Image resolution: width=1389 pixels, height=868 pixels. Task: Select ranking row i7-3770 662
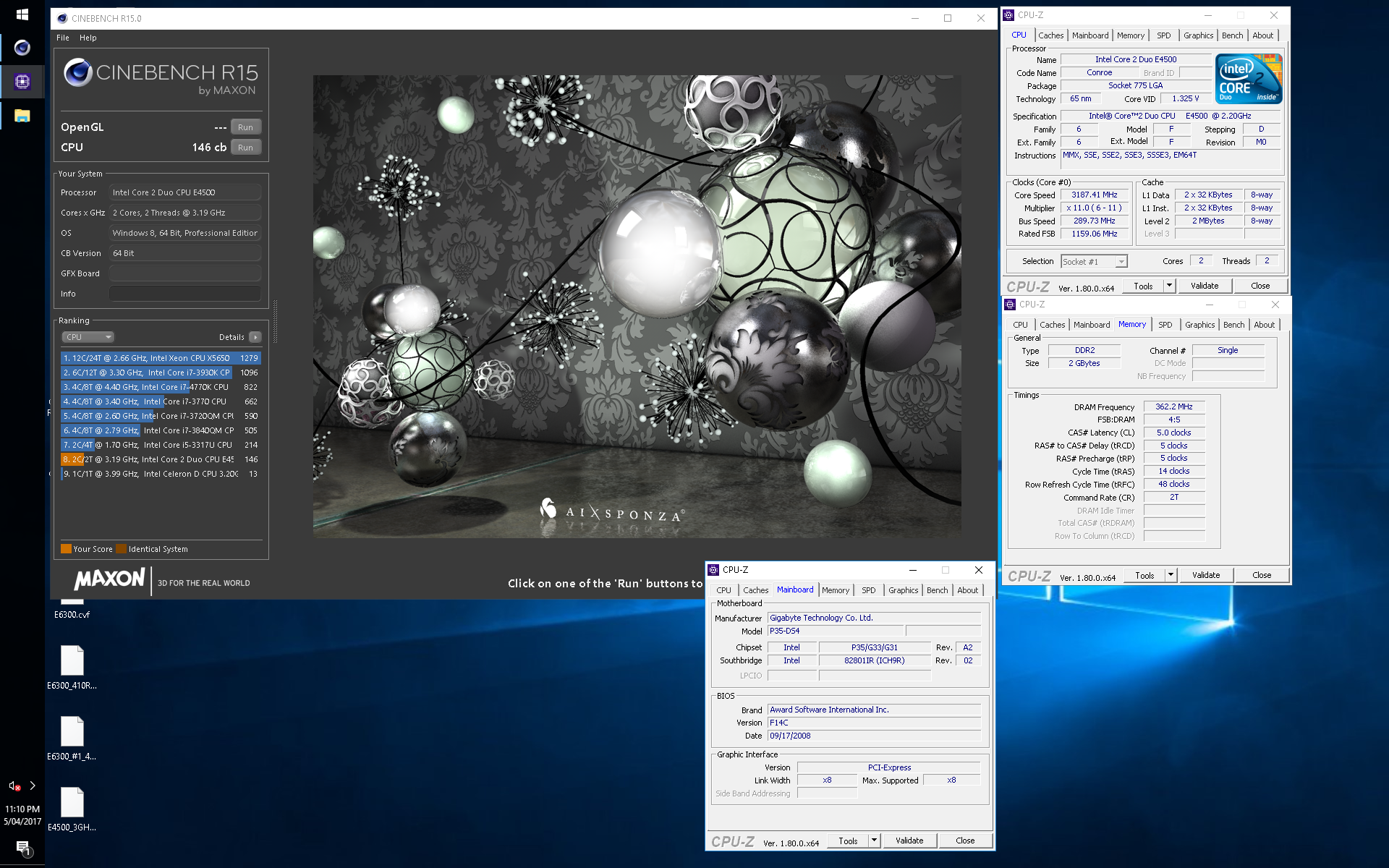(x=161, y=401)
